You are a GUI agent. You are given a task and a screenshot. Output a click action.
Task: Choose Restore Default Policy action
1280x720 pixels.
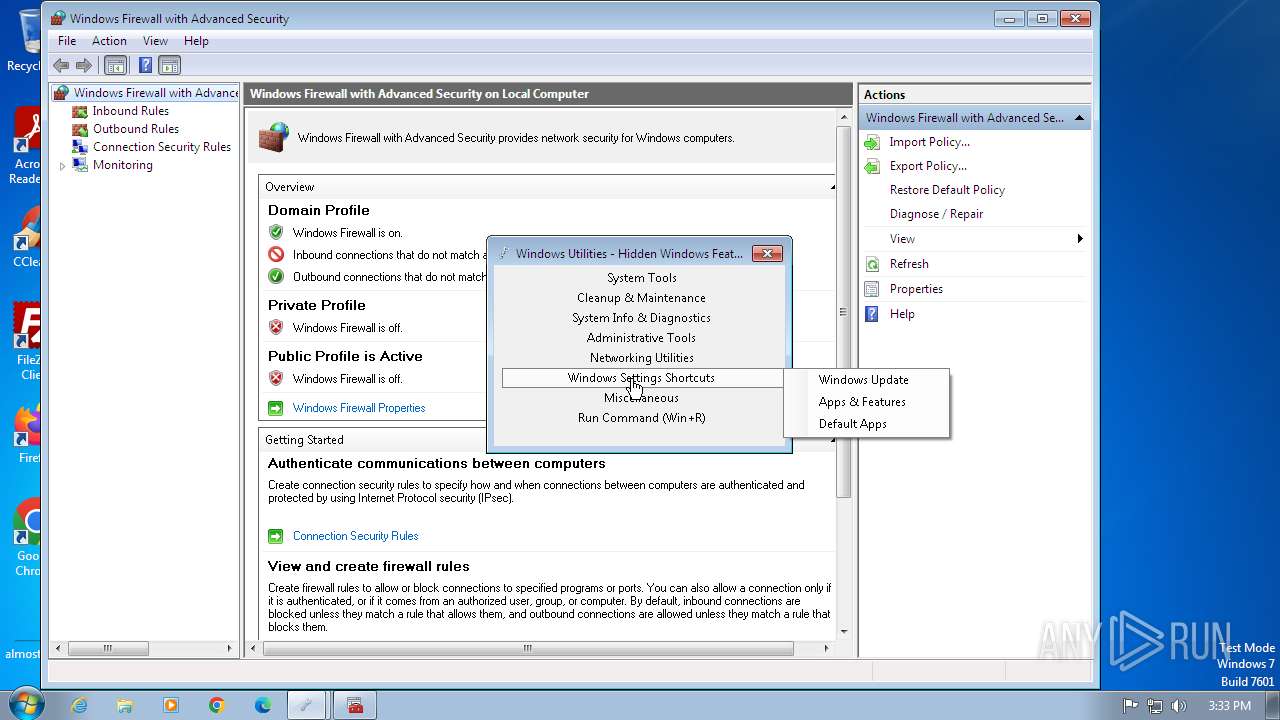pyautogui.click(x=947, y=190)
